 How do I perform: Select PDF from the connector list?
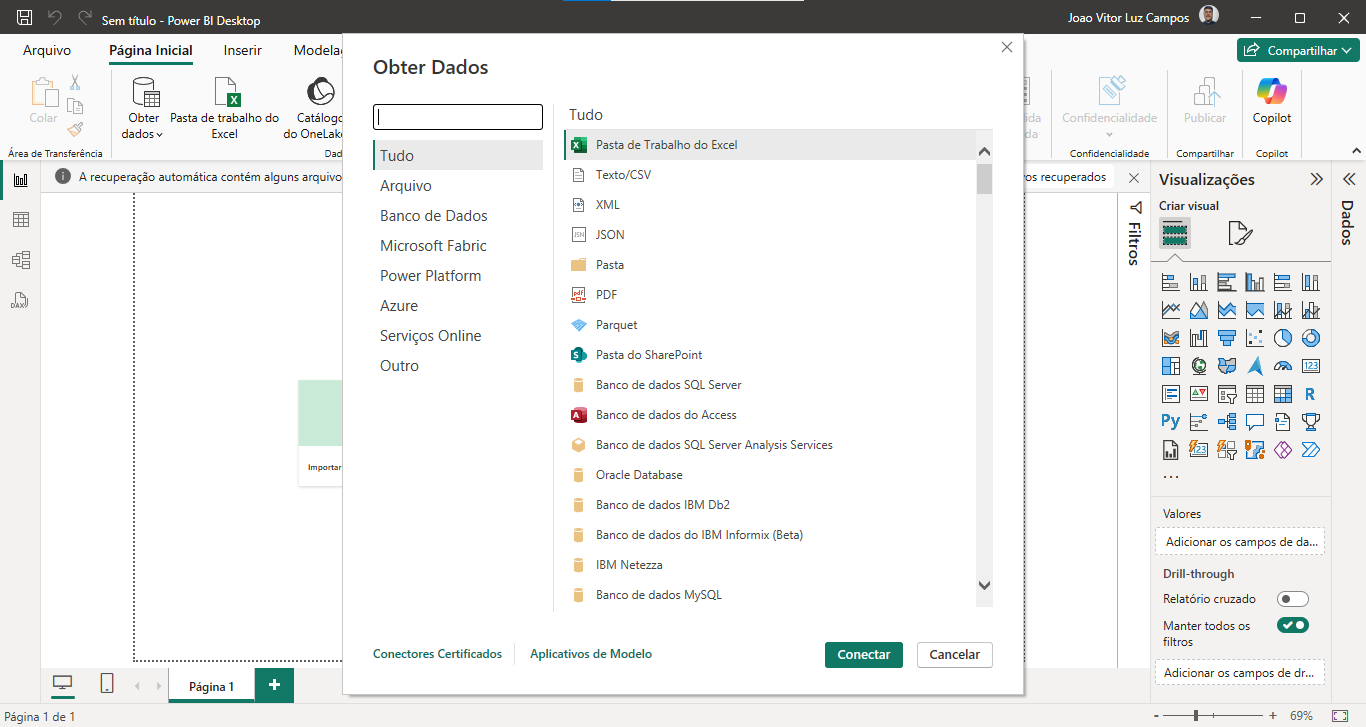pos(770,295)
